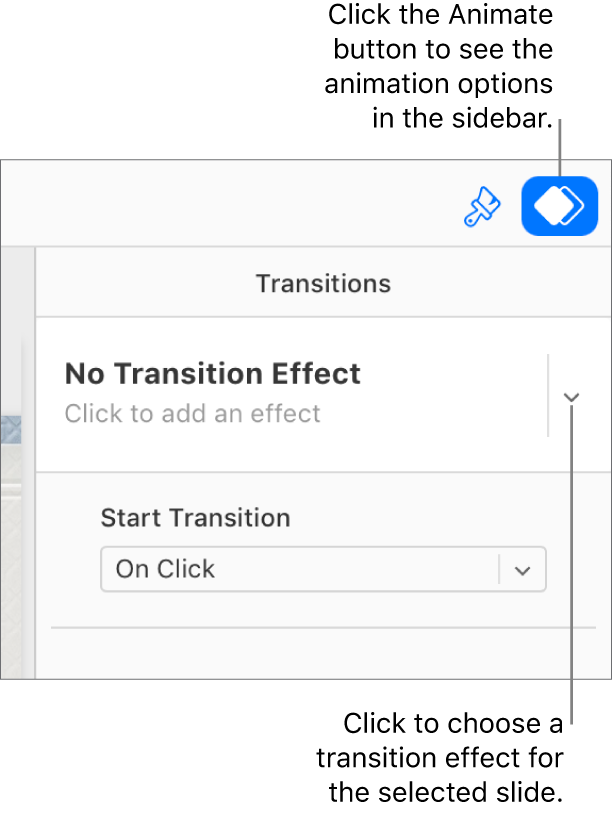Expand the On Click selection arrows
Image resolution: width=612 pixels, height=820 pixels.
click(522, 569)
